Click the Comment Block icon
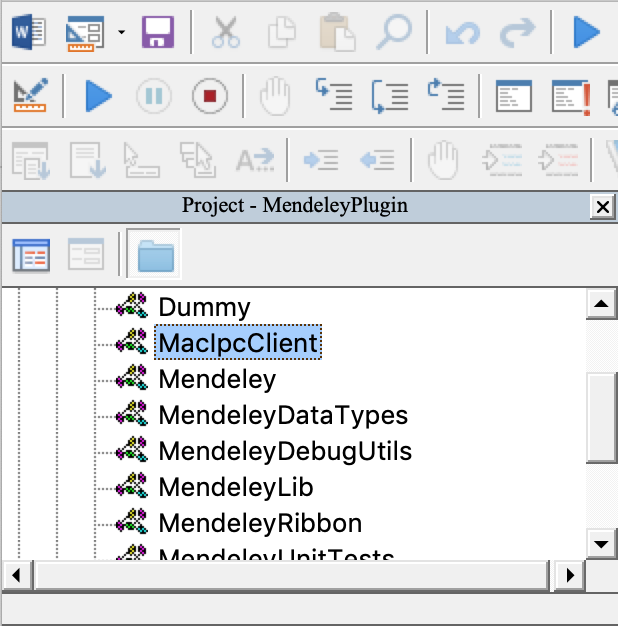This screenshot has height=626, width=618. point(502,160)
